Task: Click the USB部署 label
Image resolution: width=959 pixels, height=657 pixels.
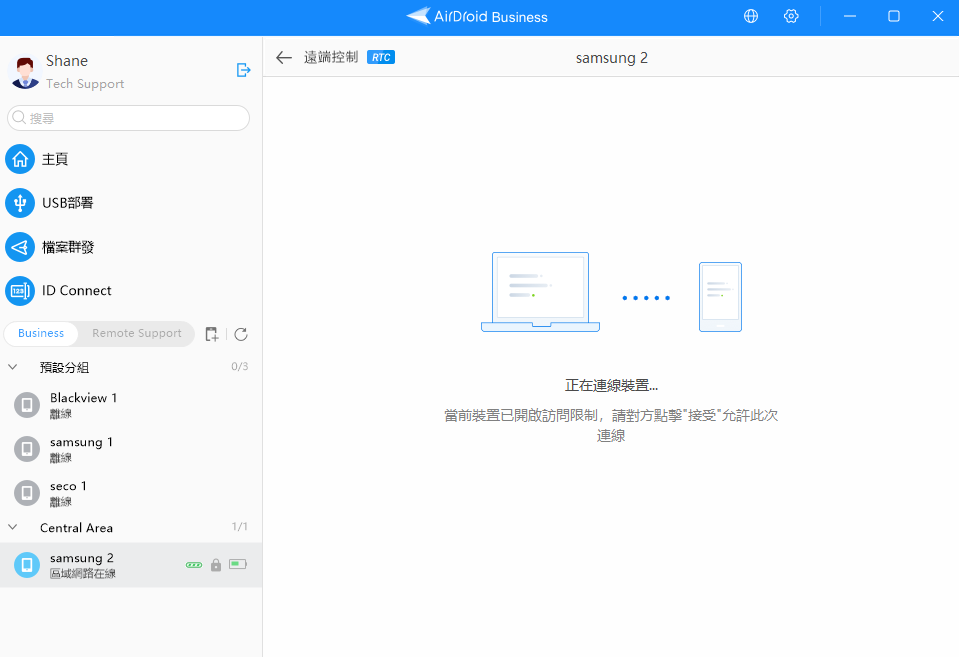Action: click(x=68, y=203)
